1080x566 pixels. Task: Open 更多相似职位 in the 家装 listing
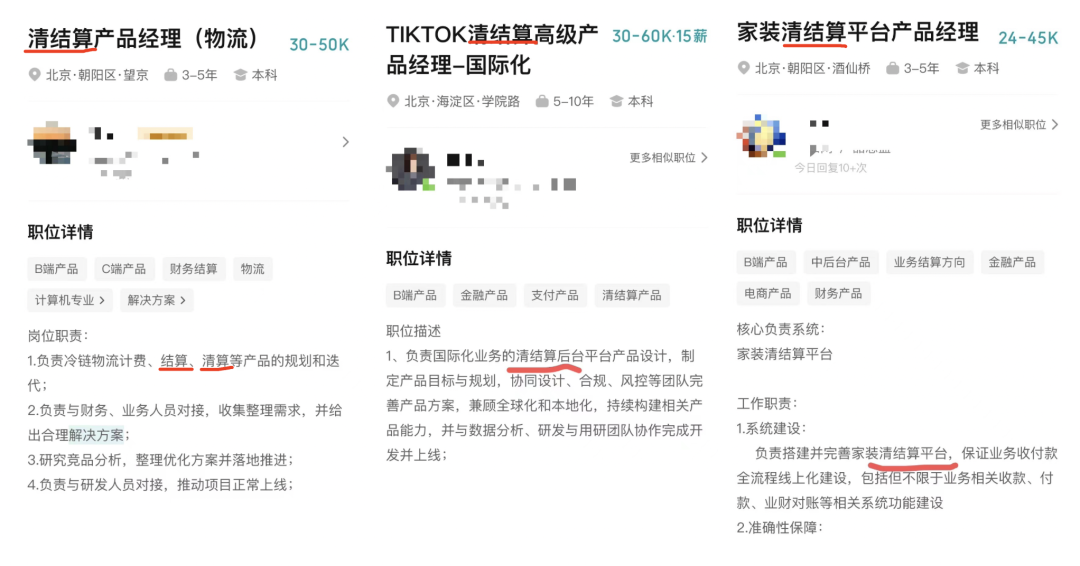coord(1019,125)
